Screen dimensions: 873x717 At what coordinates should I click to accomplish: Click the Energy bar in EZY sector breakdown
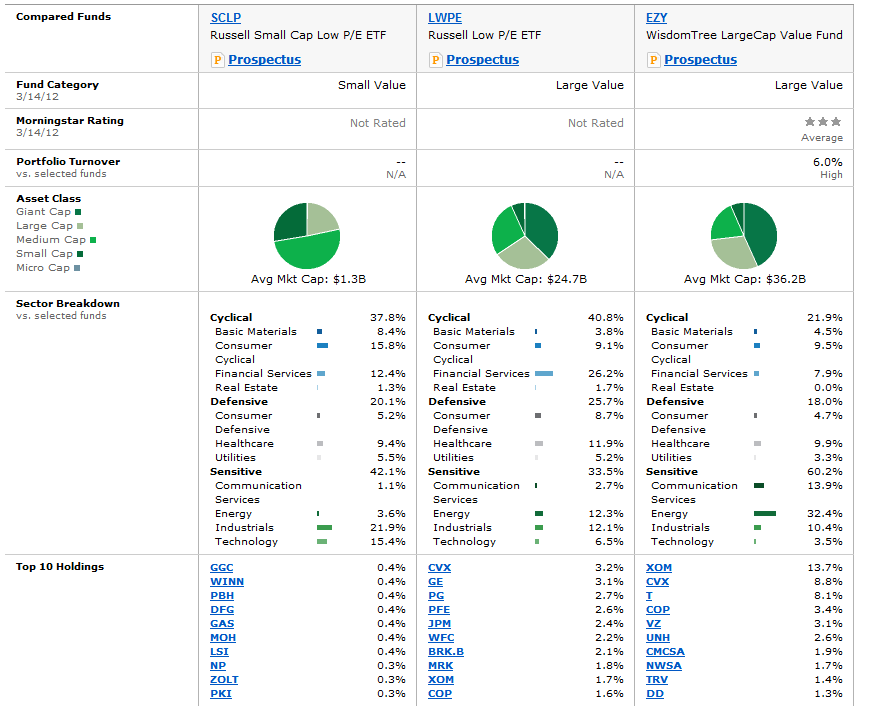[764, 514]
